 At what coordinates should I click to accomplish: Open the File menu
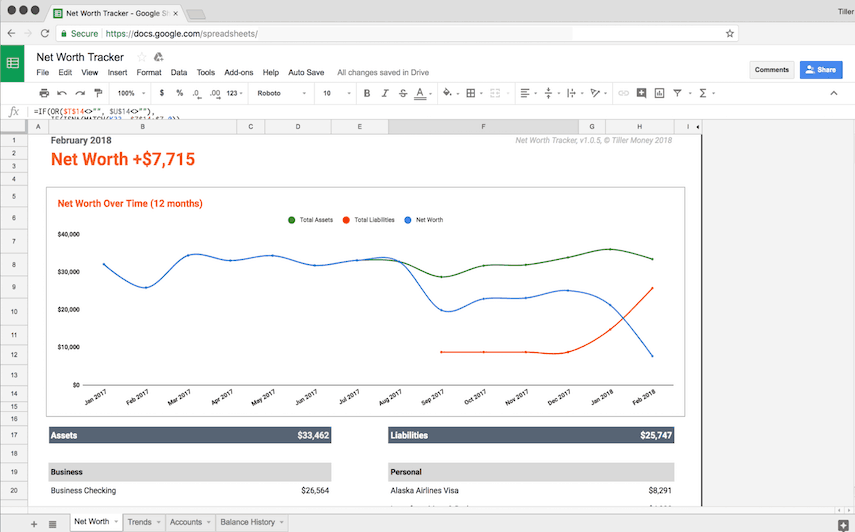[x=43, y=72]
